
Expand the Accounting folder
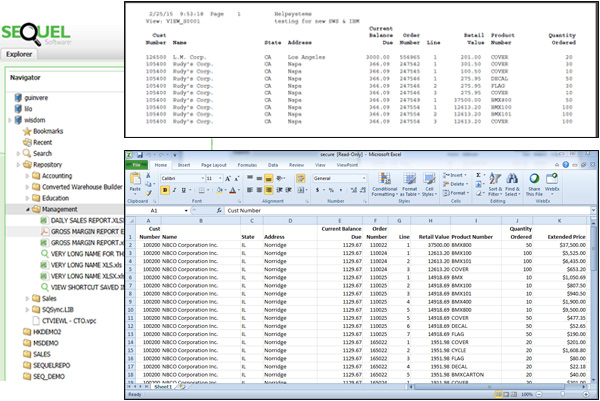pos(27,176)
